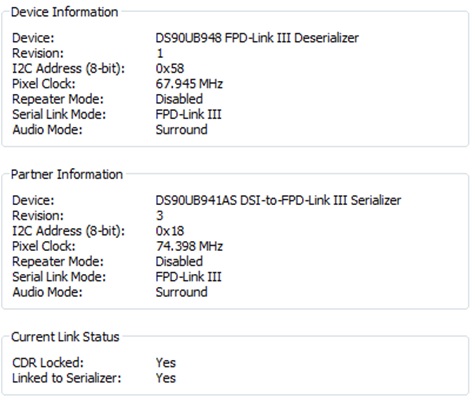Select the partner Revision value 3
475x400 pixels.
(160, 215)
